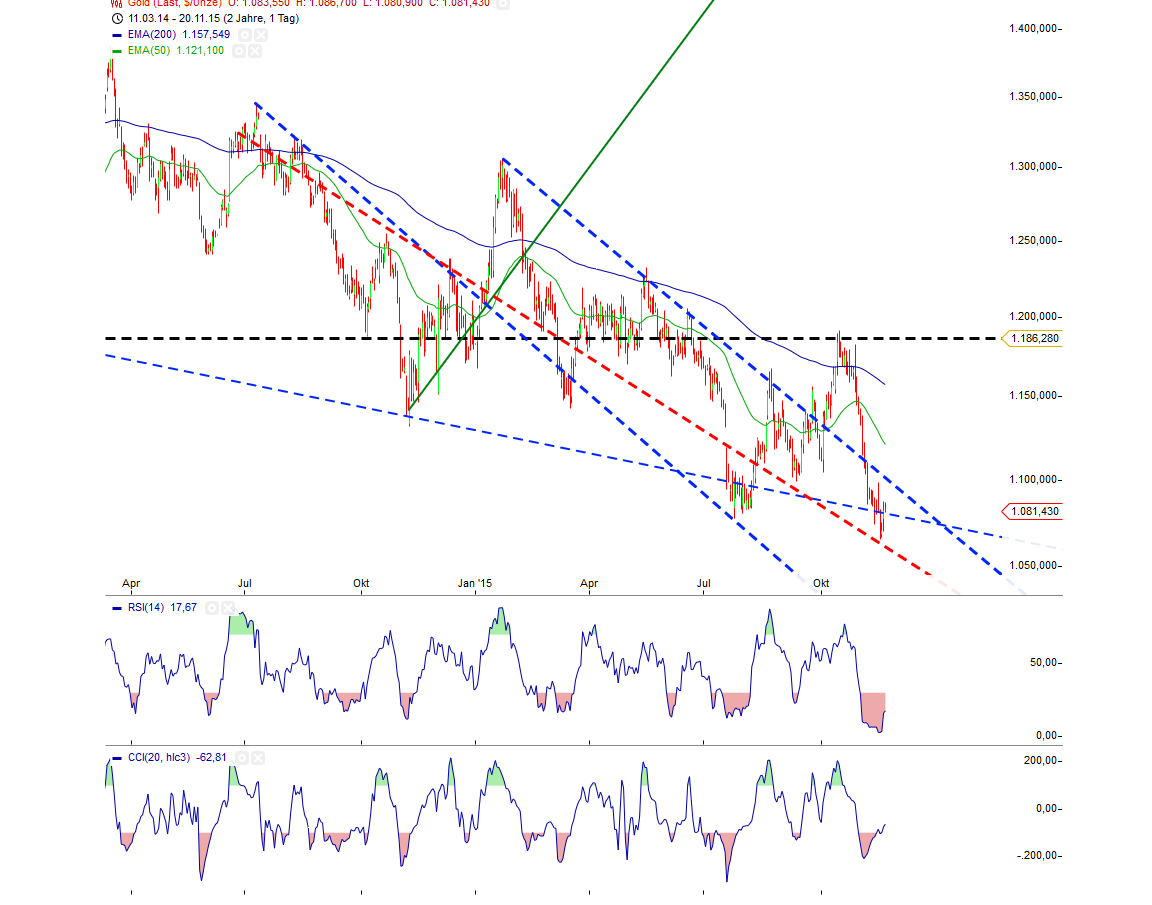The width and height of the screenshot is (1152, 905).
Task: Toggle EMA(50) visibility via its green dash swatch
Action: coord(115,50)
